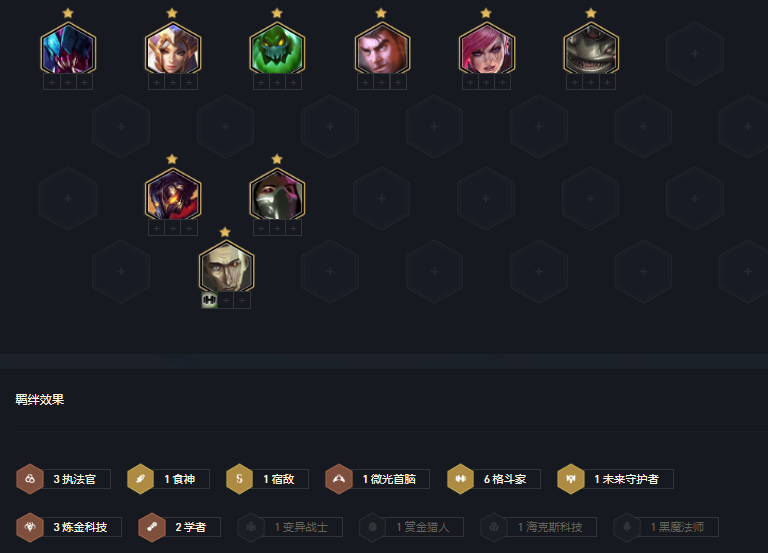Select the pink-haired Vi champion portrait
768x553 pixels.
[486, 50]
